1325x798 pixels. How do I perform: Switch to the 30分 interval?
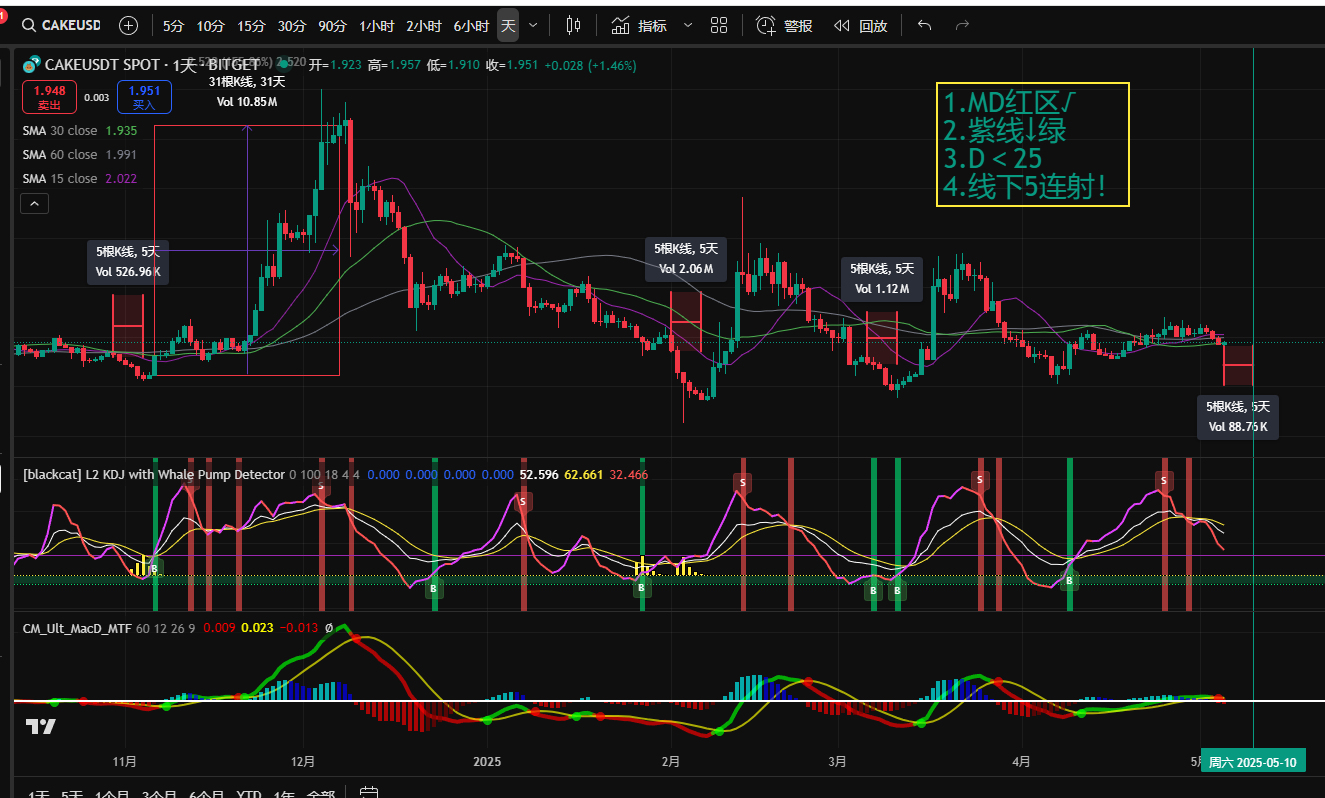[292, 25]
